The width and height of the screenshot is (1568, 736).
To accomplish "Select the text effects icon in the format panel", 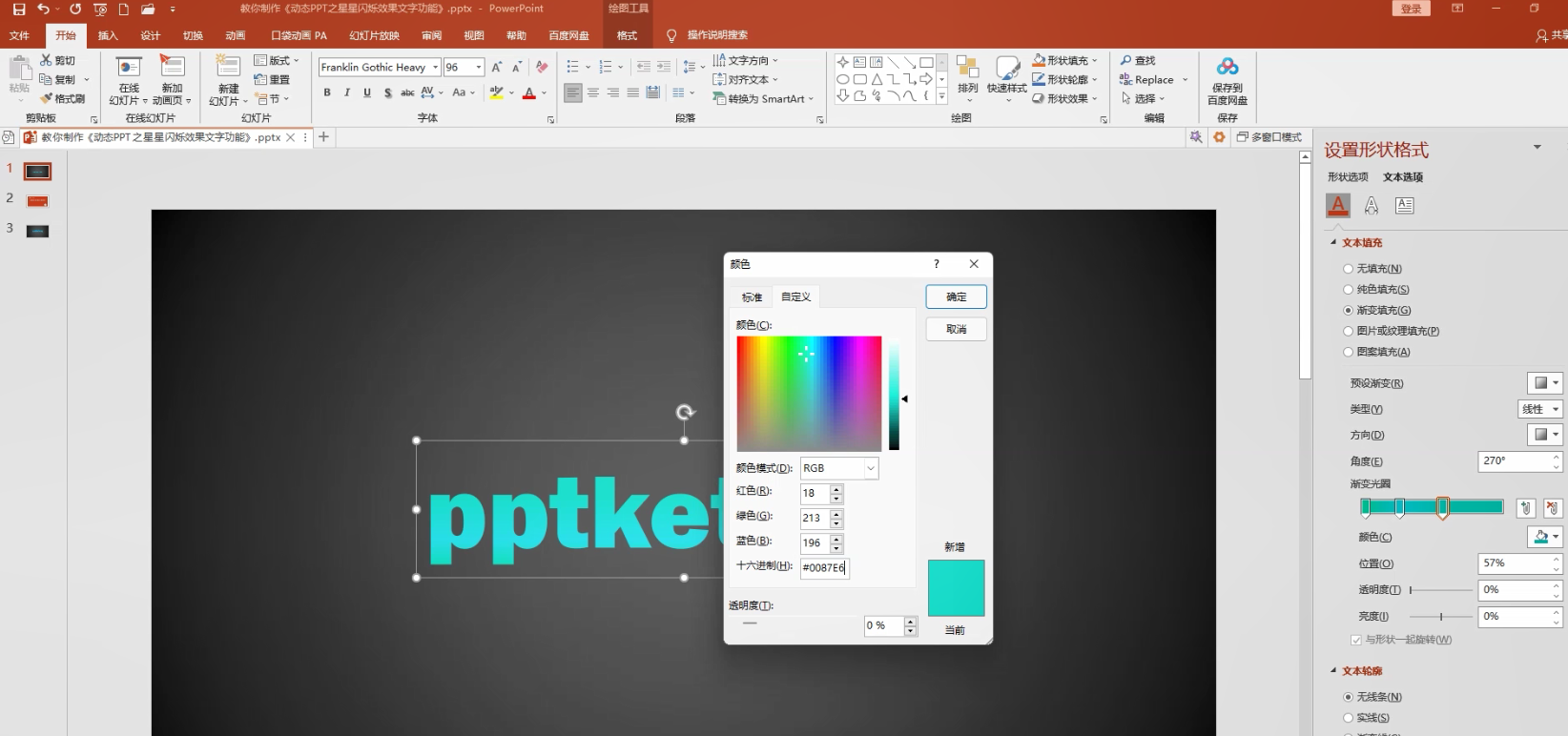I will click(1372, 205).
